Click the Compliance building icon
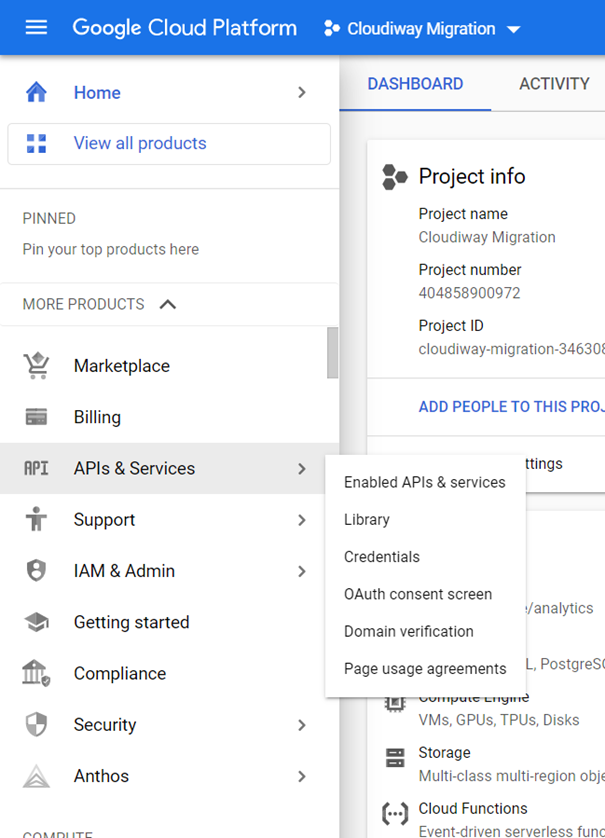The height and width of the screenshot is (838, 605). click(36, 673)
